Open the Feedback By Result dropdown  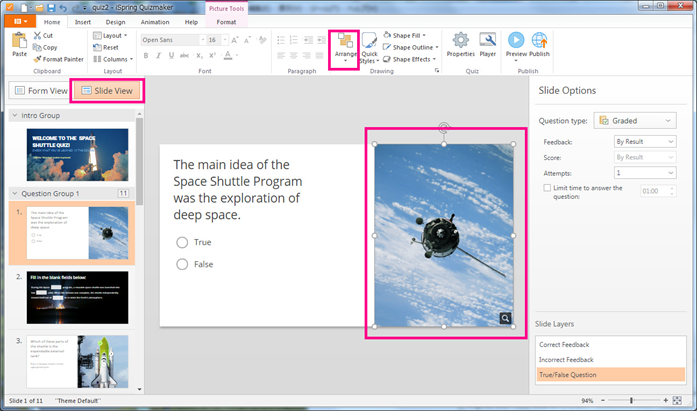645,142
